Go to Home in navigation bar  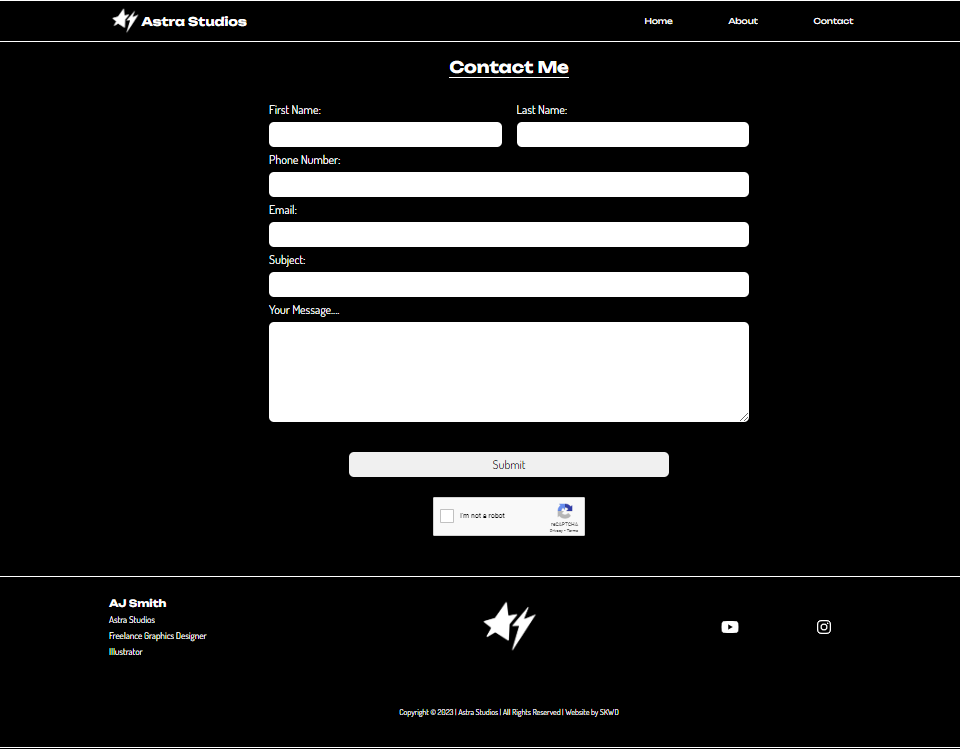(x=658, y=21)
